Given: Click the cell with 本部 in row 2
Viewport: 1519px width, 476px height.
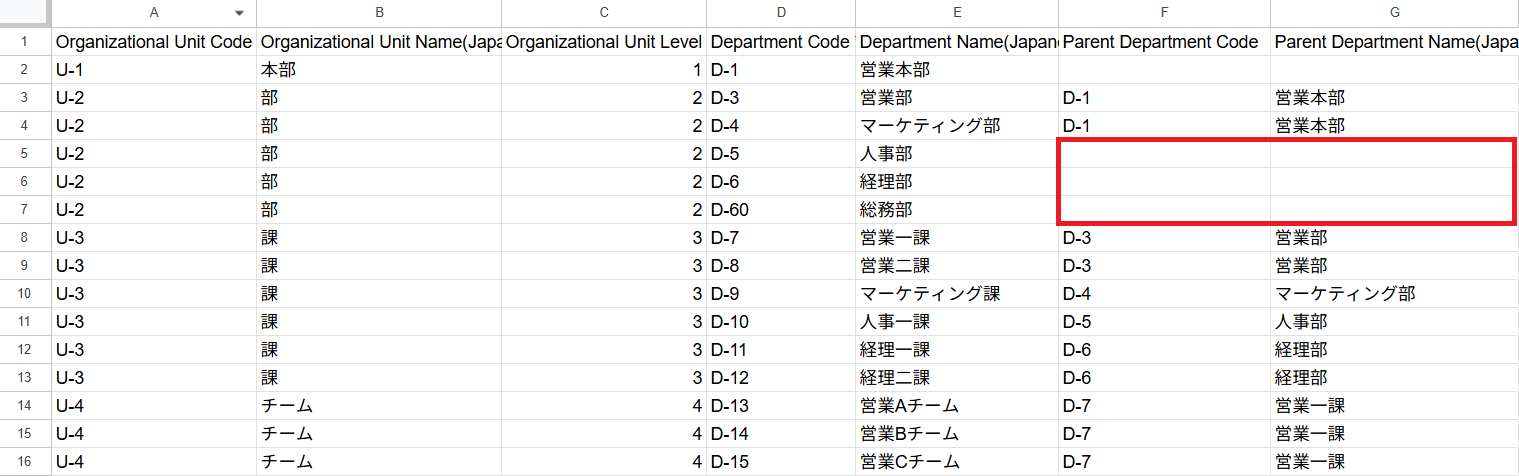Looking at the screenshot, I should (378, 70).
